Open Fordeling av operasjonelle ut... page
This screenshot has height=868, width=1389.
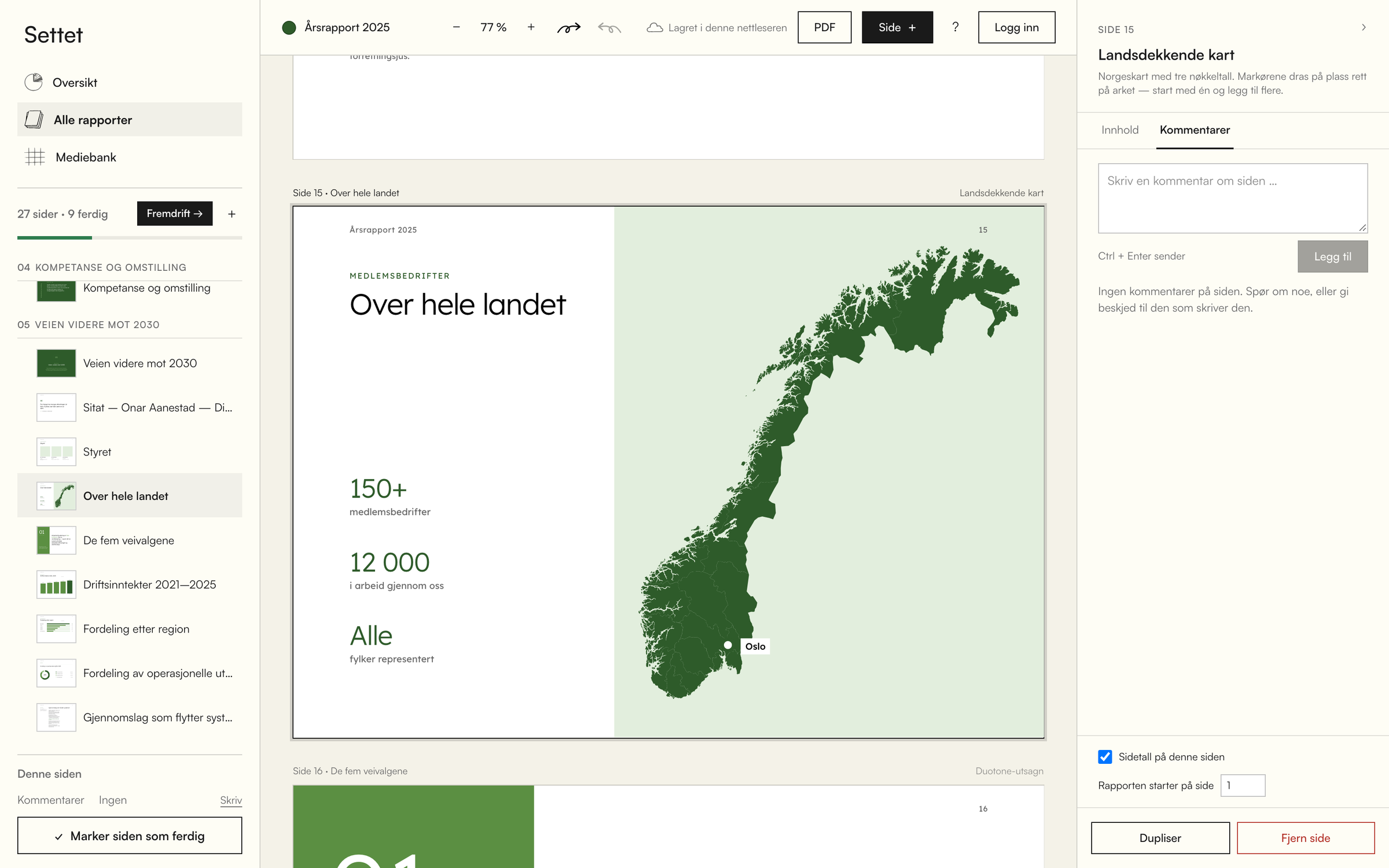(x=130, y=673)
